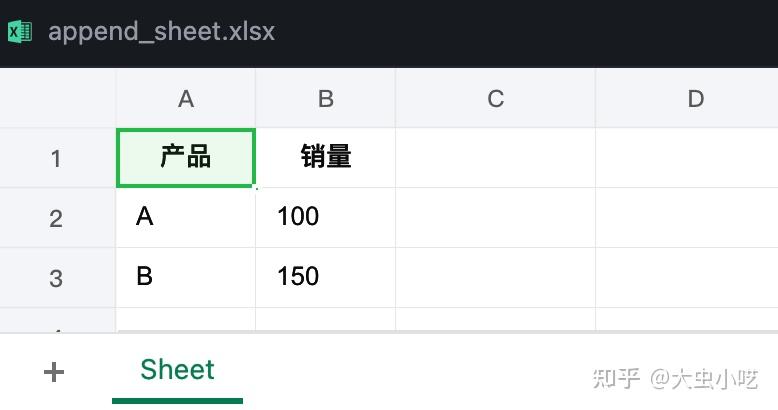Select row 3 header
778x410 pixels.
(56, 277)
